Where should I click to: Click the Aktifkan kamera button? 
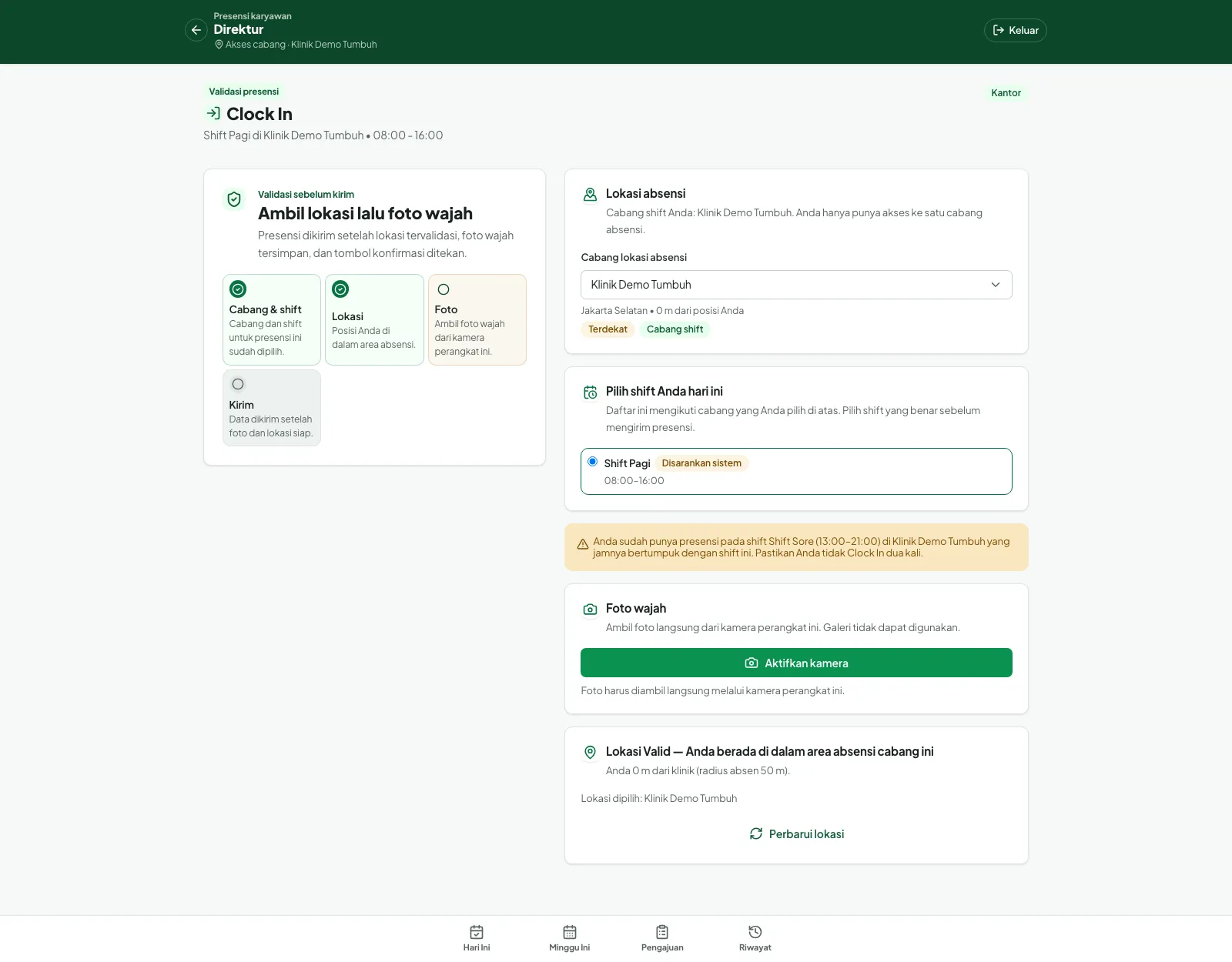[x=796, y=663]
